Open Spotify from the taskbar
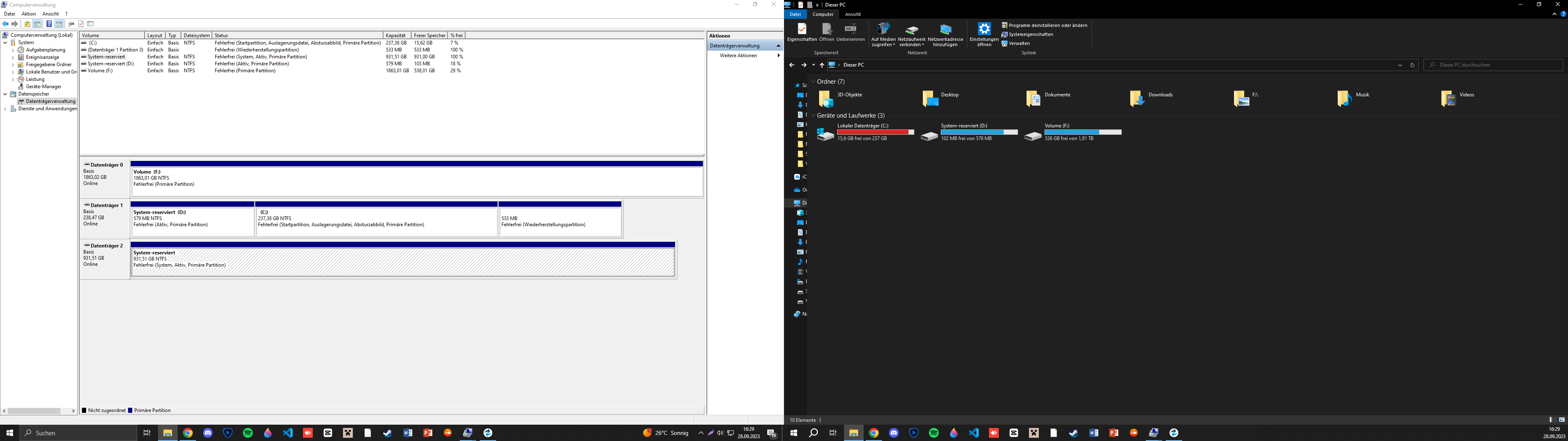 (248, 433)
